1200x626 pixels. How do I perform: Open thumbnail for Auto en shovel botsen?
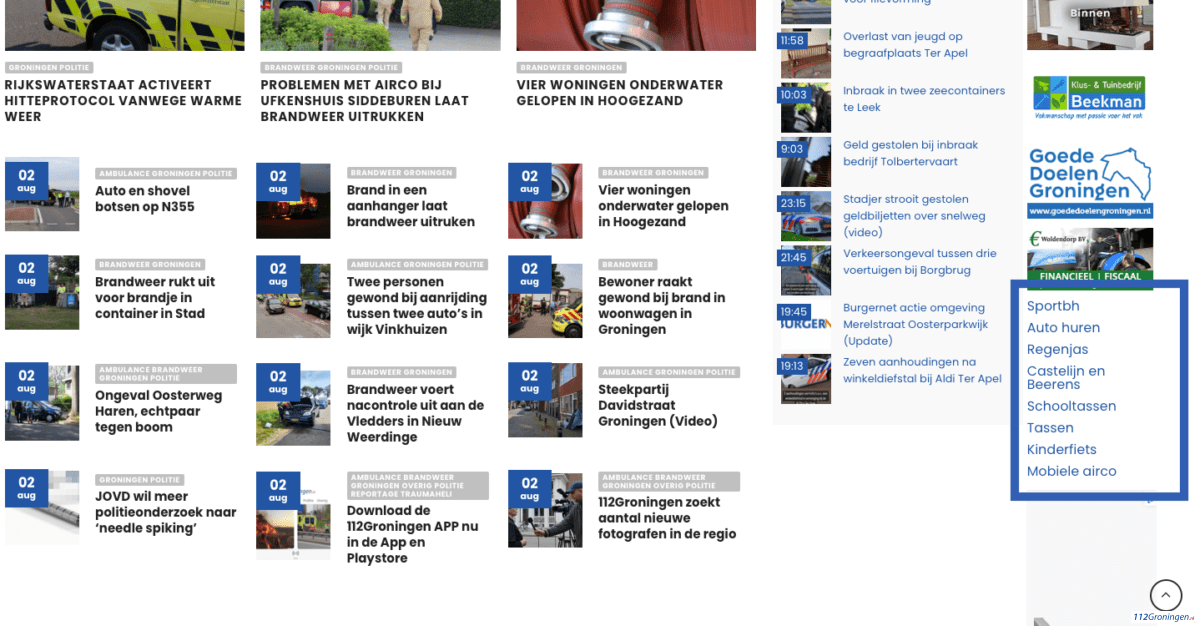[42, 195]
